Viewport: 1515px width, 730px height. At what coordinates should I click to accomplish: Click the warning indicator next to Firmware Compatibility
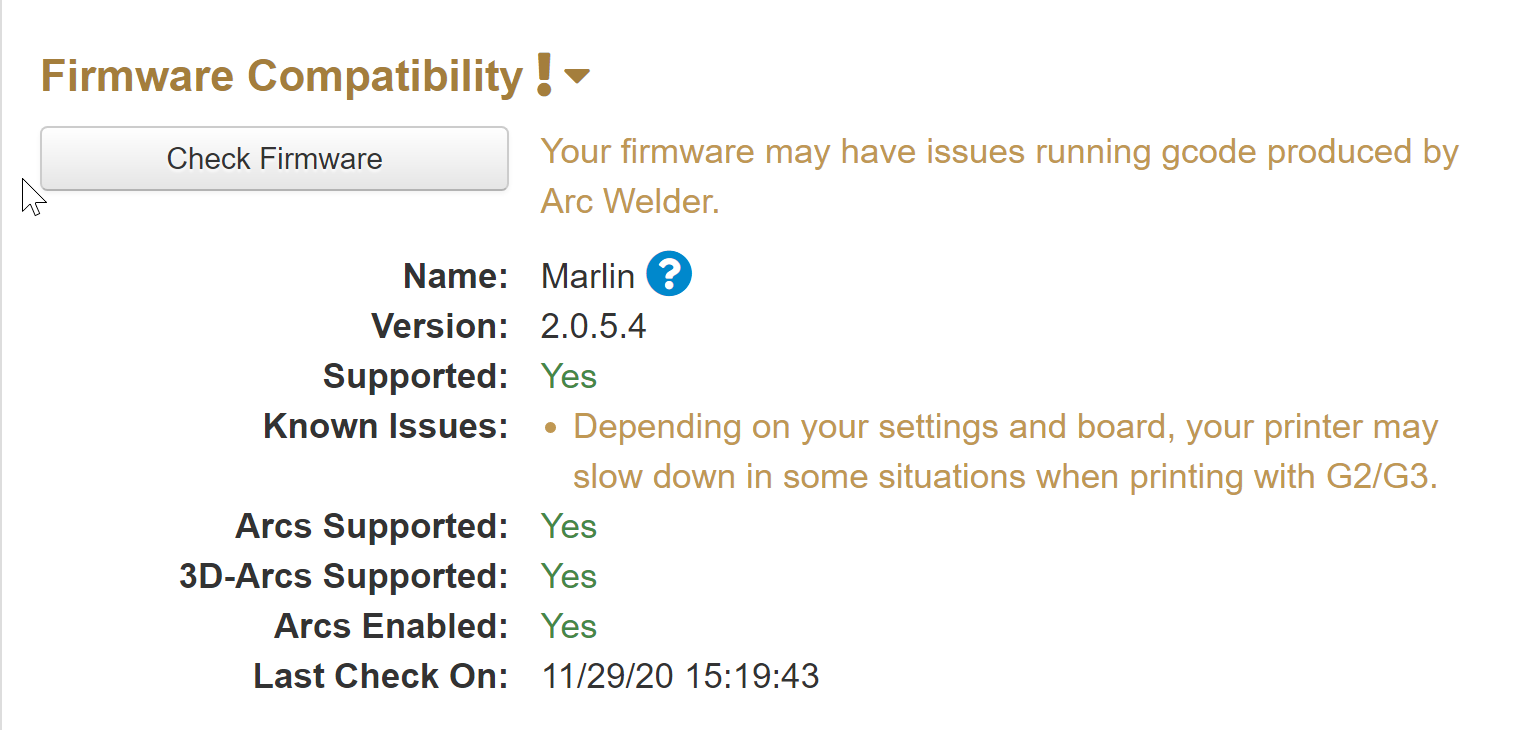[541, 74]
